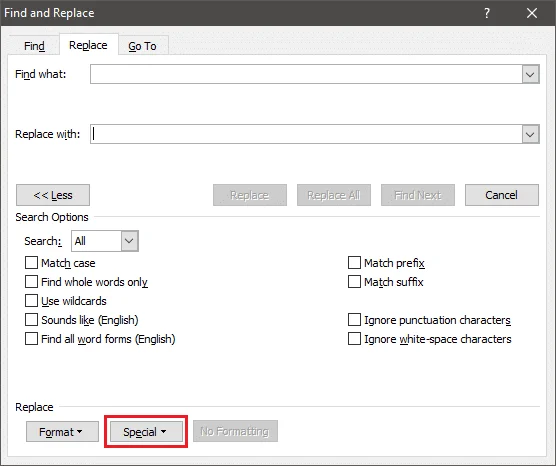This screenshot has height=466, width=556.
Task: Click the help question mark icon
Action: tap(487, 13)
